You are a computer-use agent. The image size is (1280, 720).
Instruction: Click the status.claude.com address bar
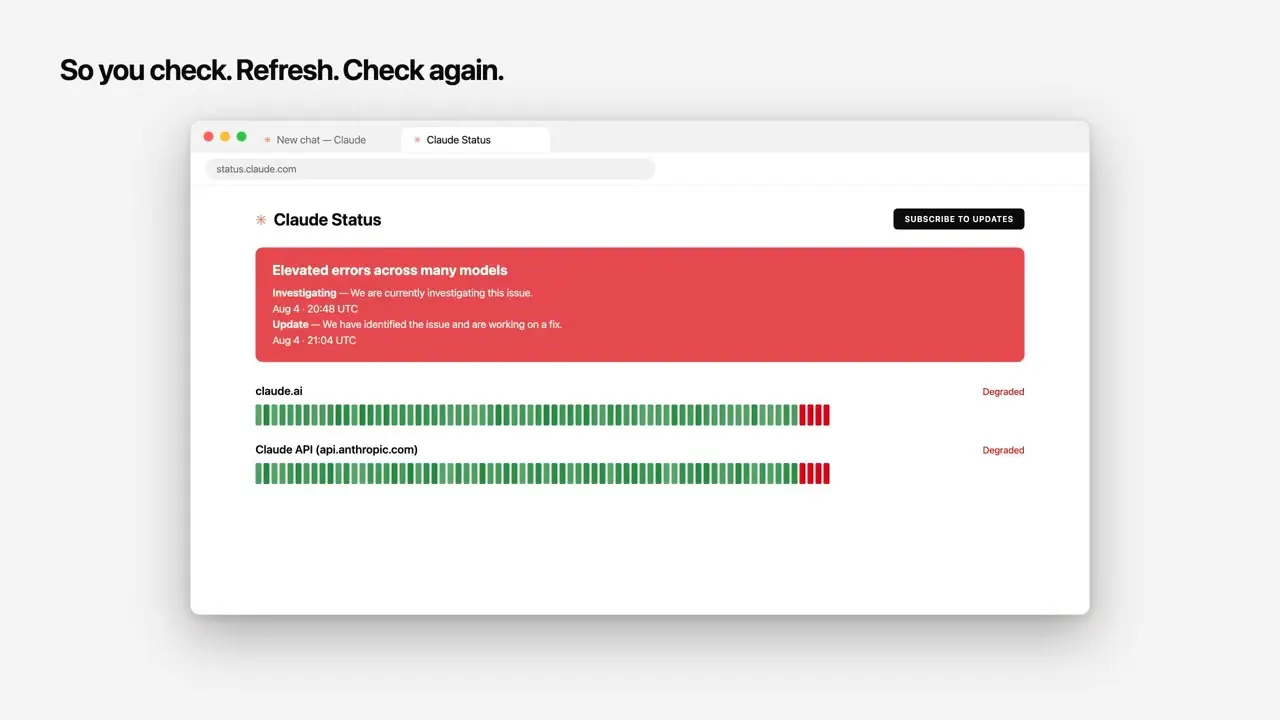pos(430,169)
